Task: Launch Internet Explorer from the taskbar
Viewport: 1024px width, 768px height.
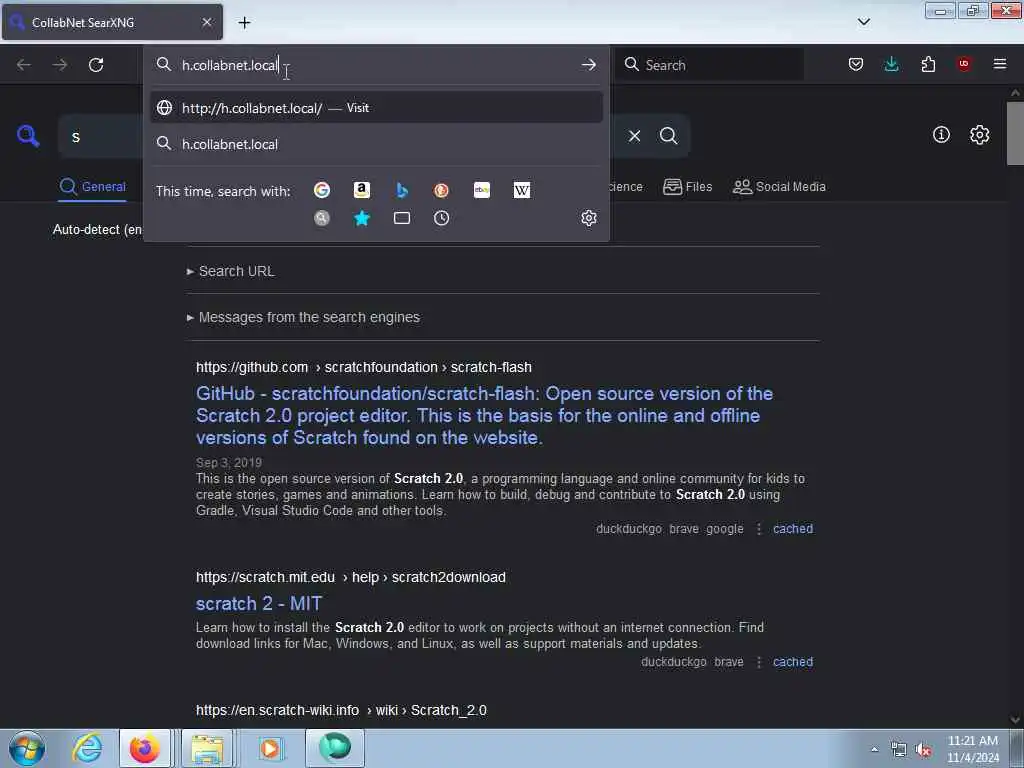Action: [x=87, y=748]
